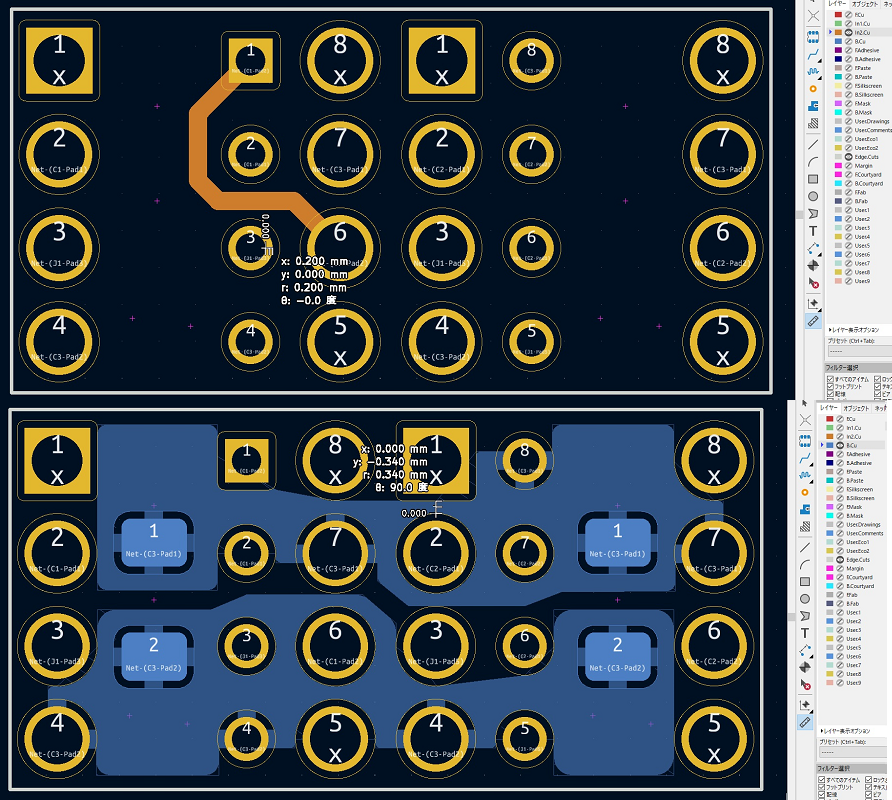
Task: Activate route track tool in lower window
Action: [x=805, y=458]
